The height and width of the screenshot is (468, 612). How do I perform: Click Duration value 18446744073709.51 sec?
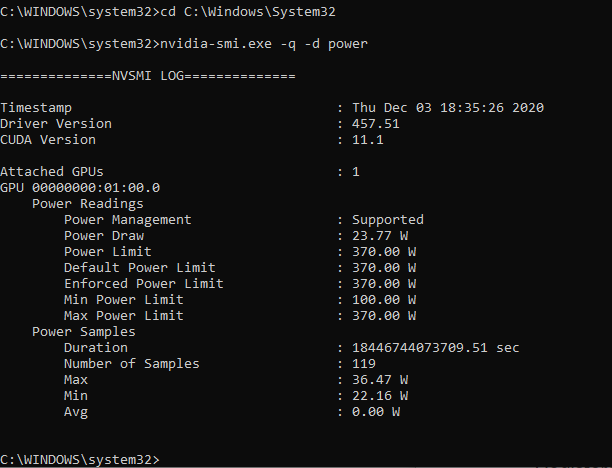pos(436,348)
